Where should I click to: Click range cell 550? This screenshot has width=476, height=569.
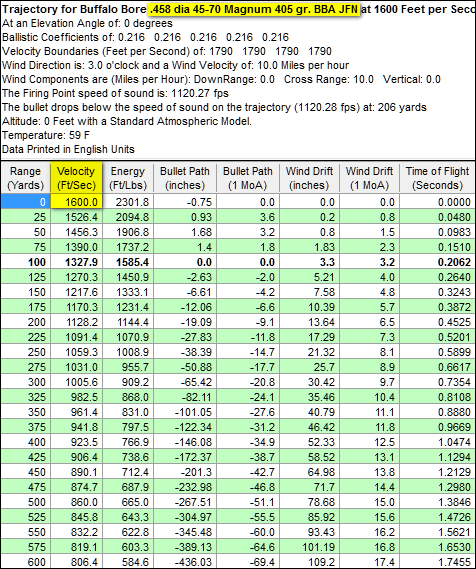click(25, 532)
